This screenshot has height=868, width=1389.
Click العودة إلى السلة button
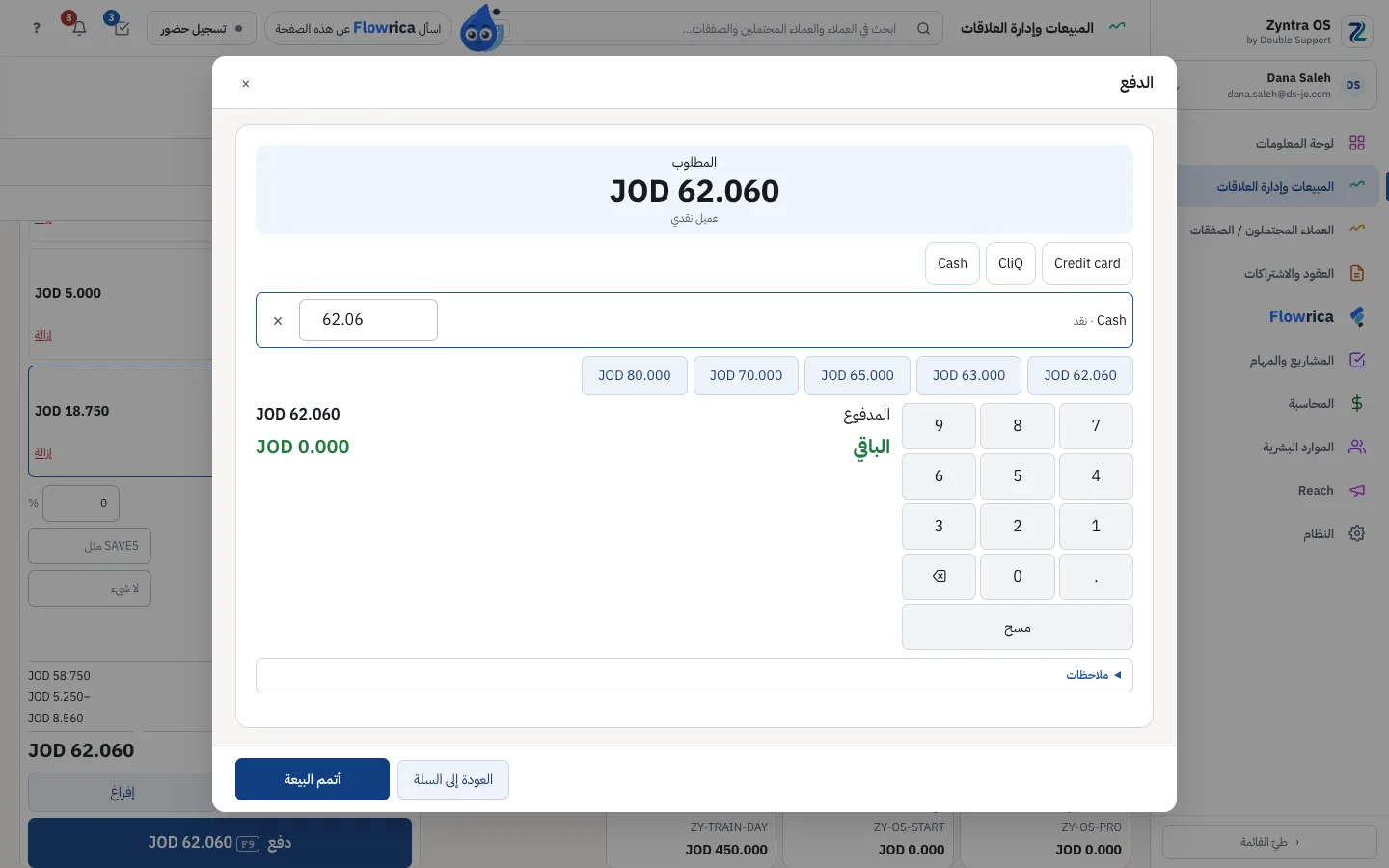click(453, 779)
